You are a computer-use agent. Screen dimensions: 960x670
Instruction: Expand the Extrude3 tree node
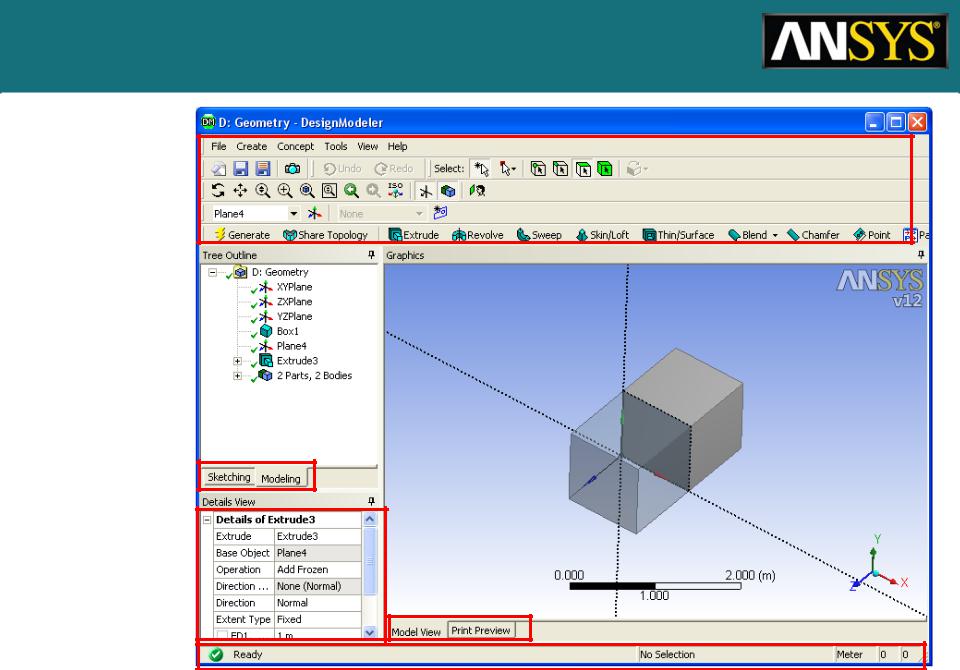(x=238, y=361)
